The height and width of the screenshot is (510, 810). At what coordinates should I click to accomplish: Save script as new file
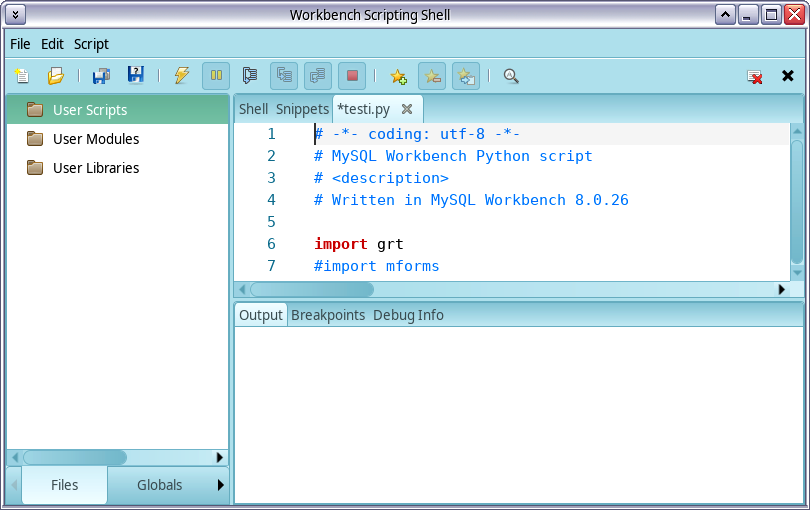[135, 76]
